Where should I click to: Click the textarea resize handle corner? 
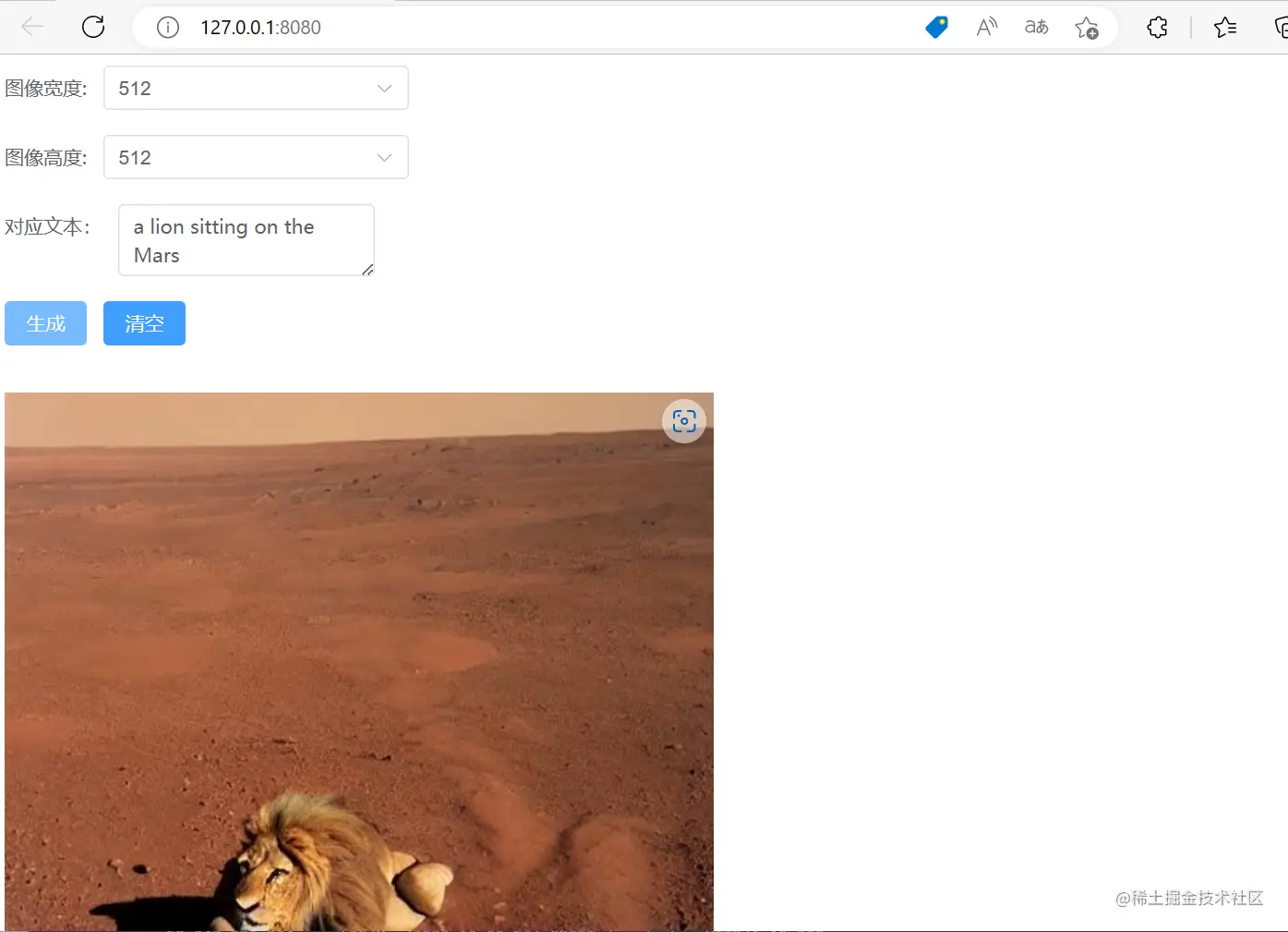click(367, 270)
